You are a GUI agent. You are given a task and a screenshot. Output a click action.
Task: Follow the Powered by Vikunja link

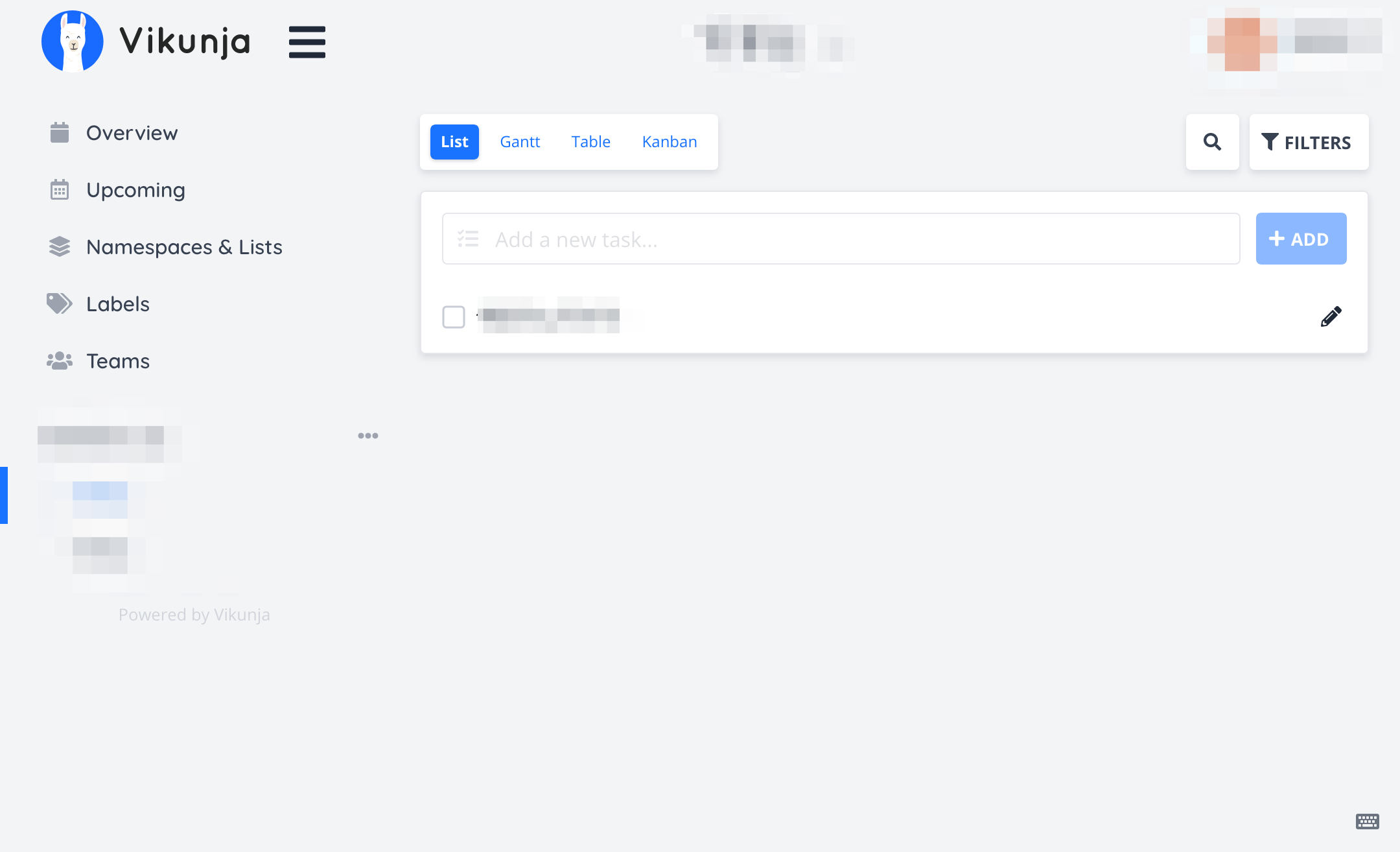(194, 615)
